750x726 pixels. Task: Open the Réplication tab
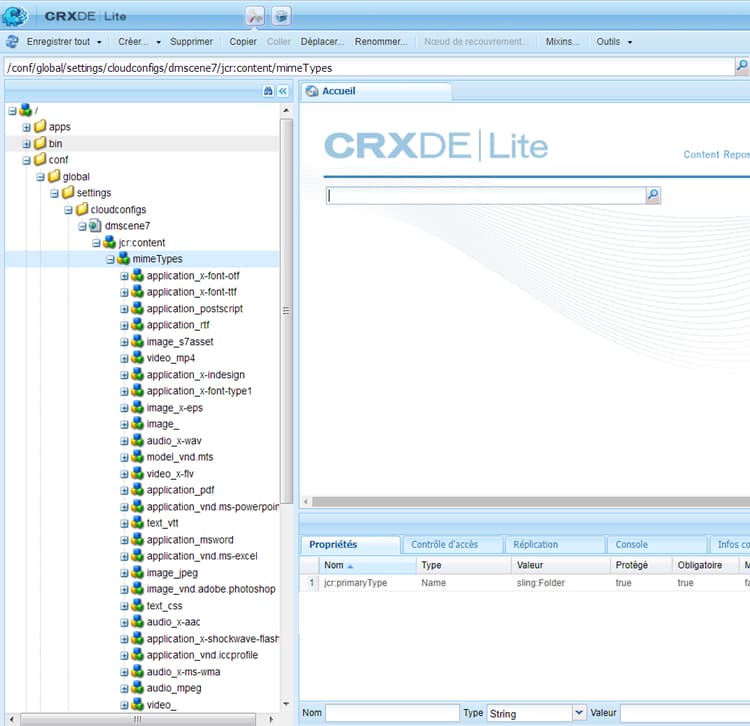(555, 545)
